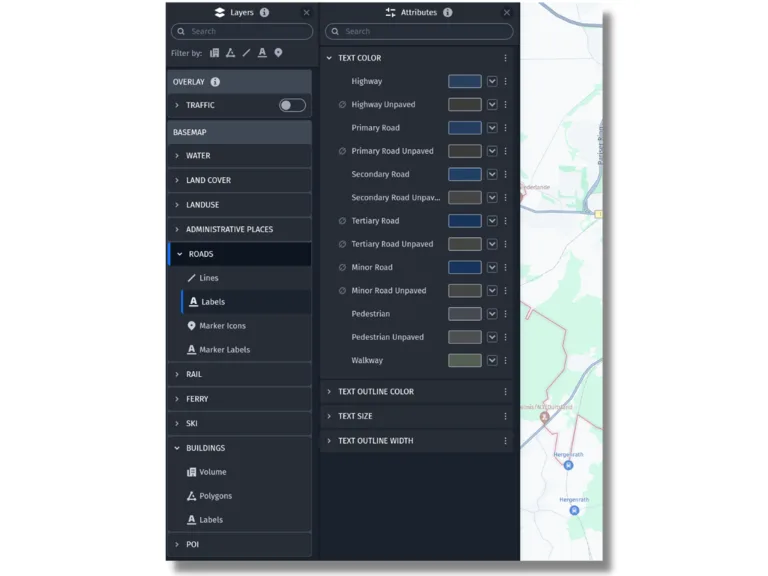Expand the SKI layer group

177,424
